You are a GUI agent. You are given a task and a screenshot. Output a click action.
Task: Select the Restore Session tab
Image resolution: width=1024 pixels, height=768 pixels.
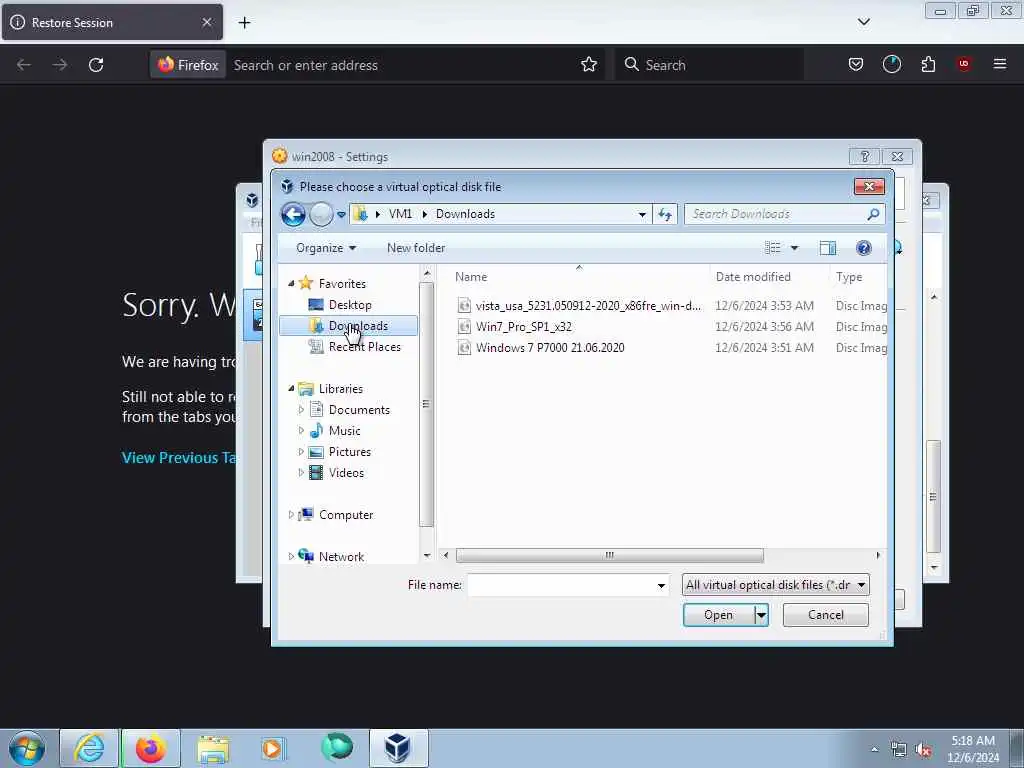112,23
